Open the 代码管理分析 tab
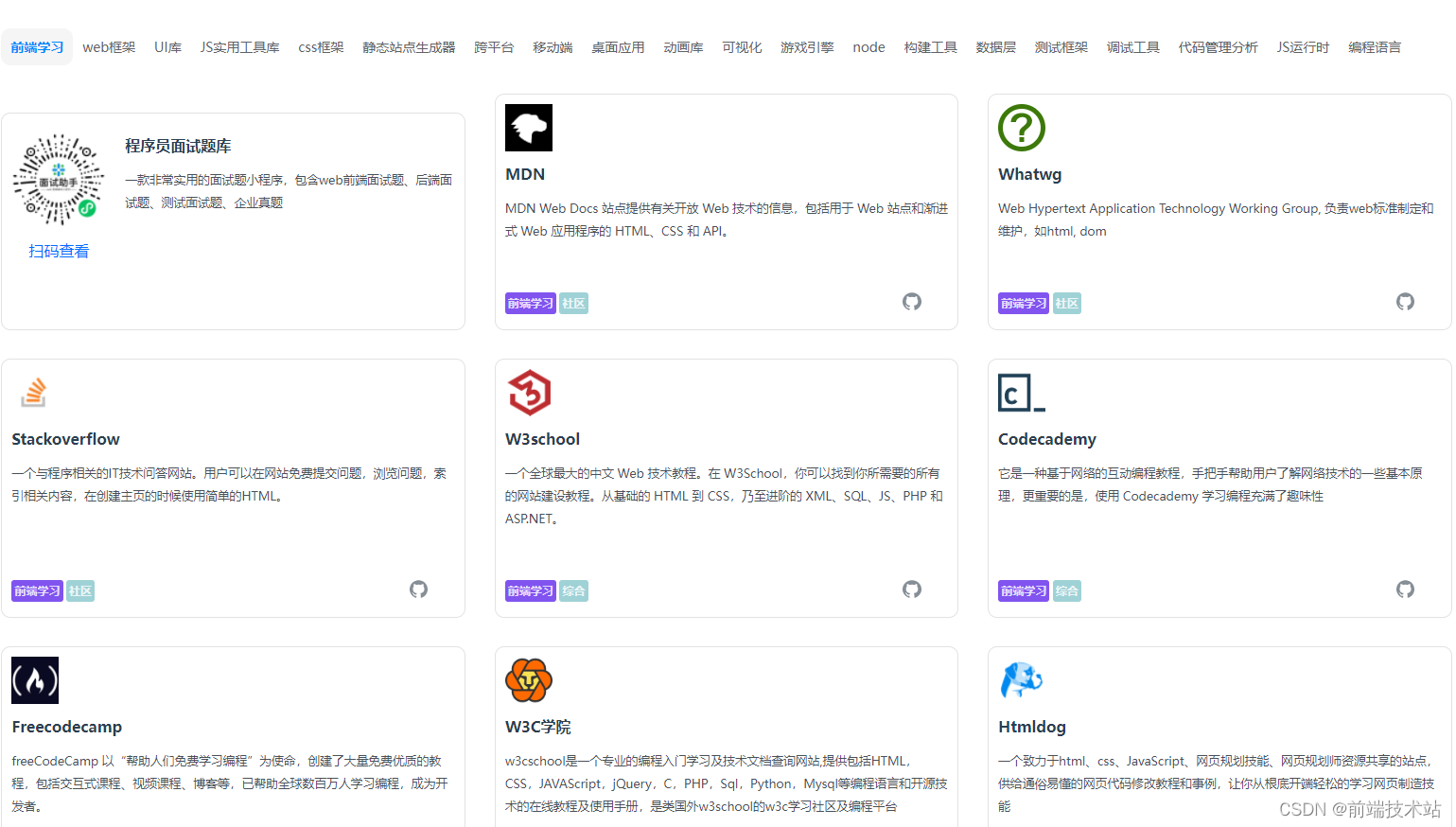The width and height of the screenshot is (1456, 827). pos(1218,47)
